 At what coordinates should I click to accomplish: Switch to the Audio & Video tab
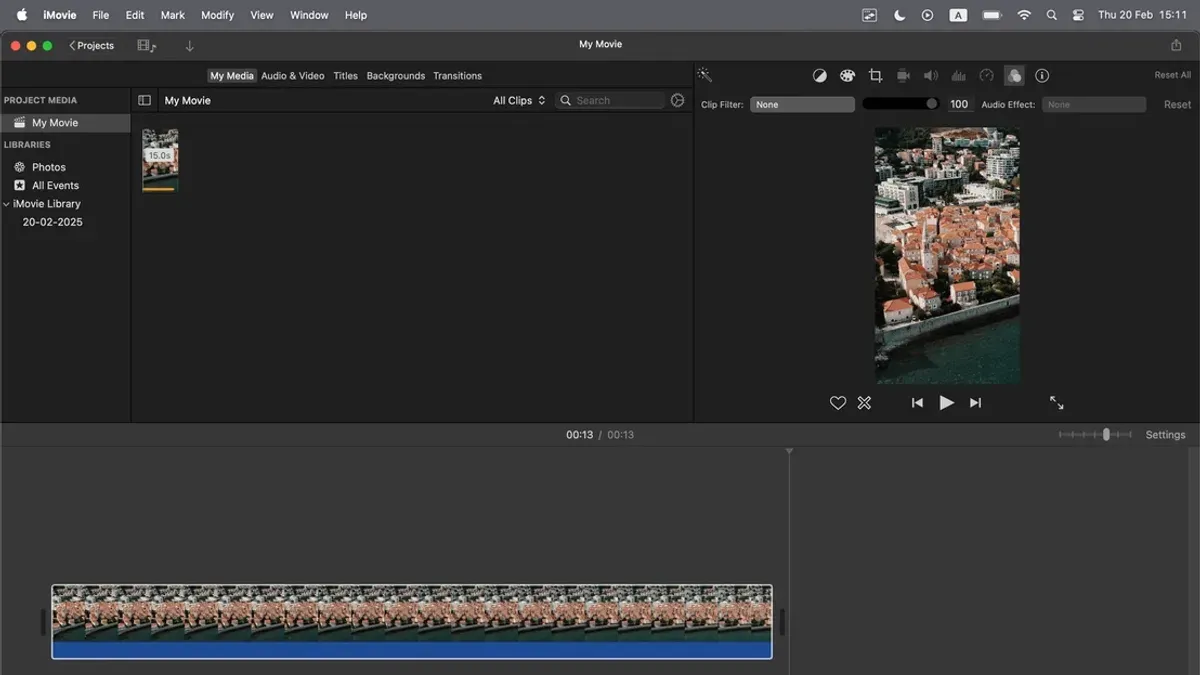293,76
